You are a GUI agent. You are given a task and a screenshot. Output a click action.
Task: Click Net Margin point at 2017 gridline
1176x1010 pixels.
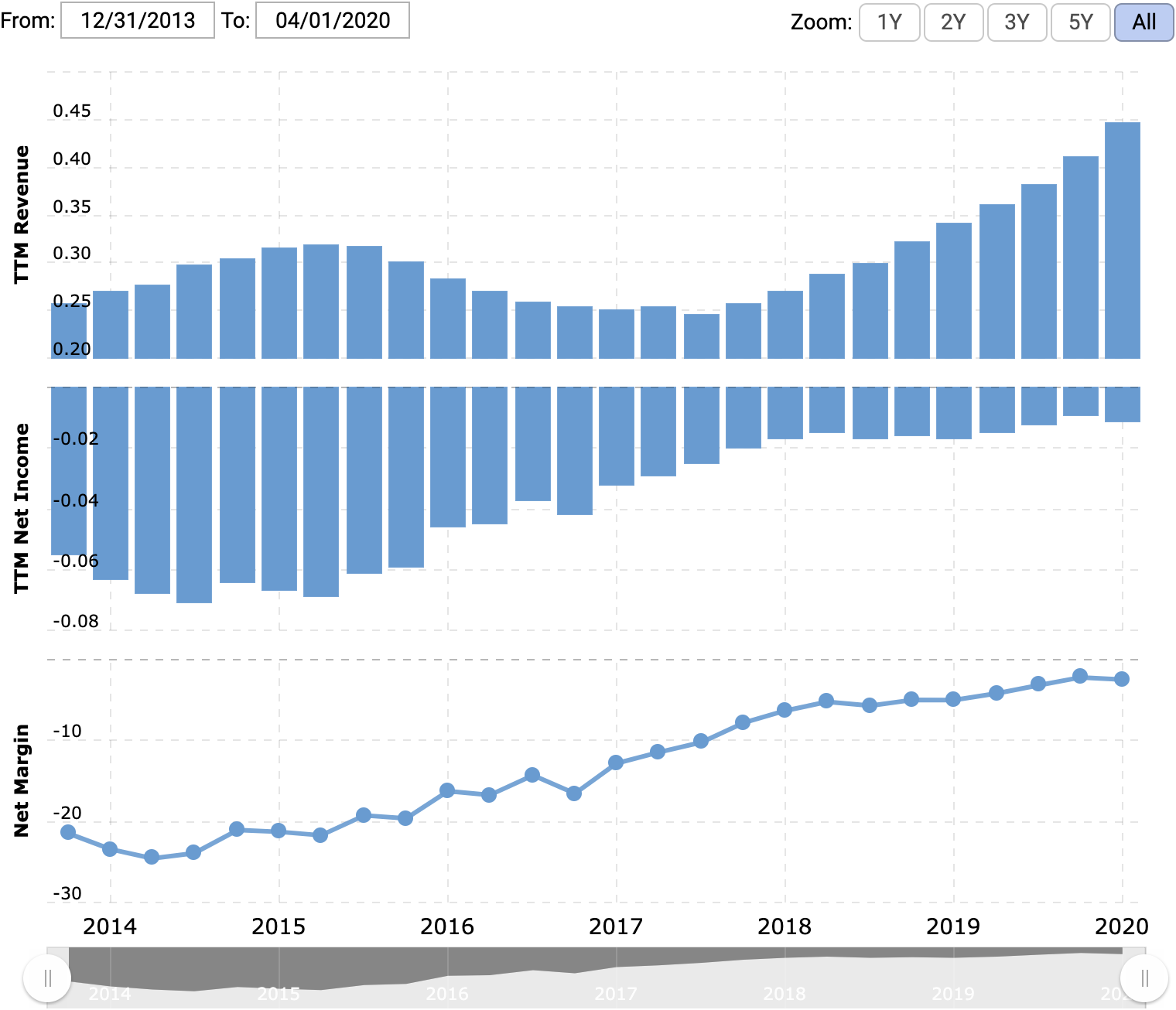(616, 763)
